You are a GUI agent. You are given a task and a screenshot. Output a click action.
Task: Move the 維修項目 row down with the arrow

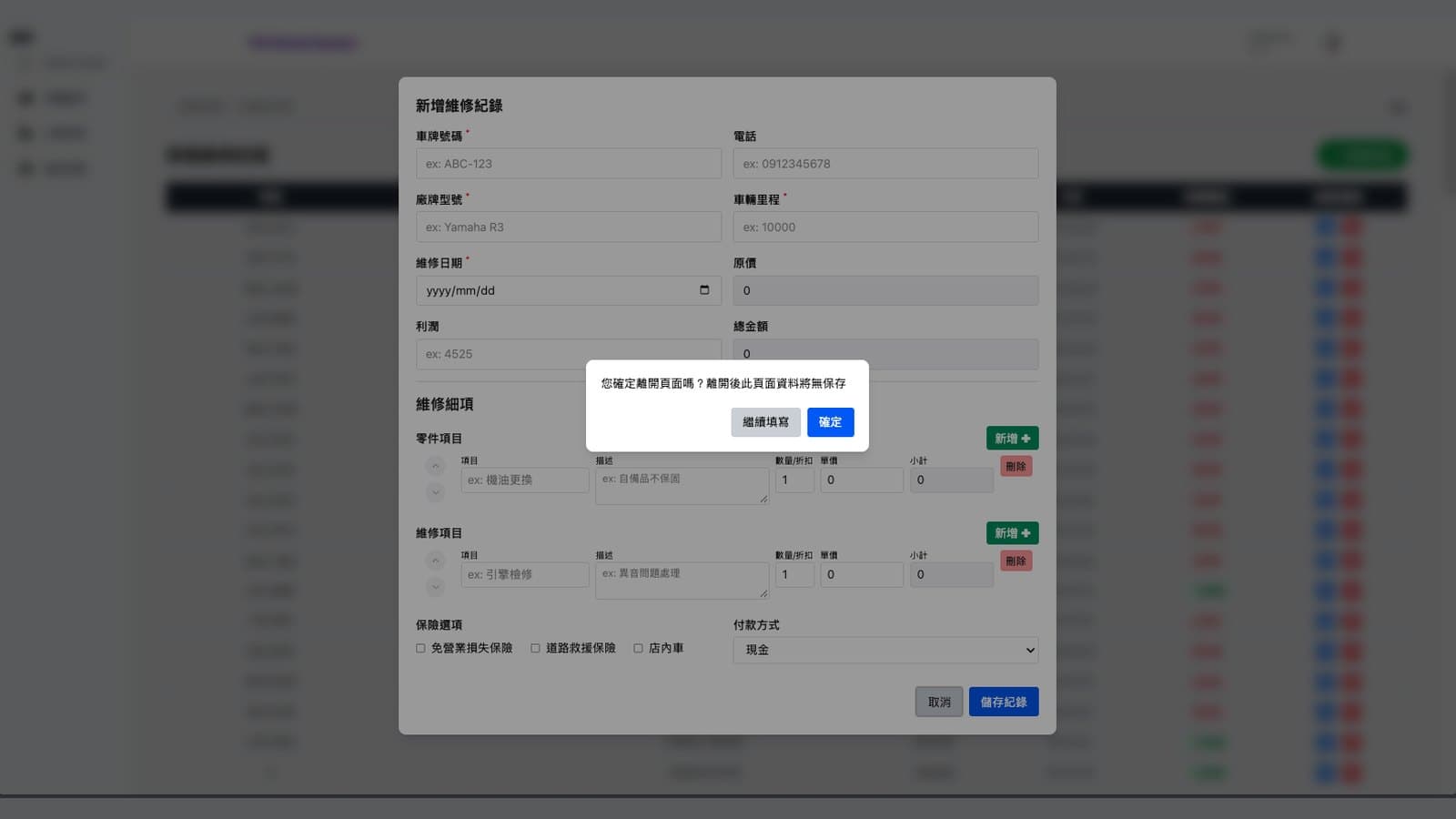(436, 587)
